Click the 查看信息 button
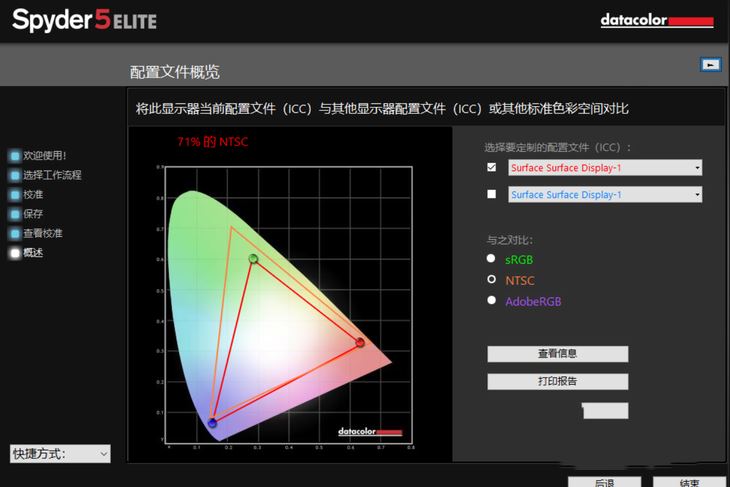730x487 pixels. click(x=558, y=354)
